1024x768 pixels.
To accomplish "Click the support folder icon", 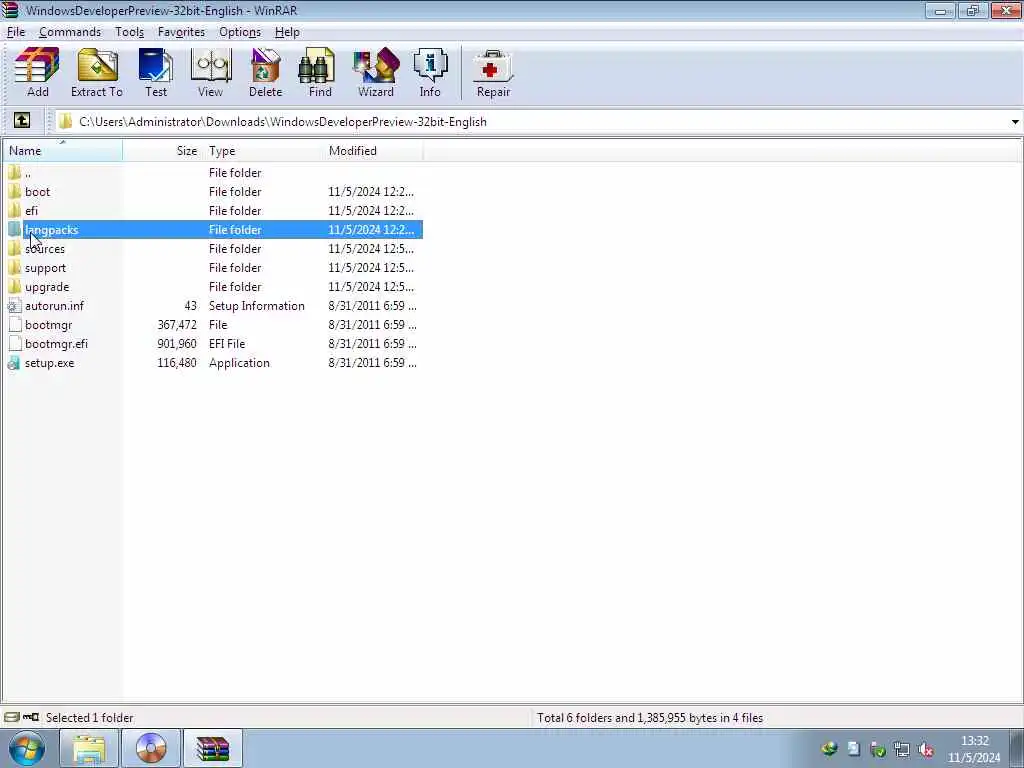I will coord(14,267).
